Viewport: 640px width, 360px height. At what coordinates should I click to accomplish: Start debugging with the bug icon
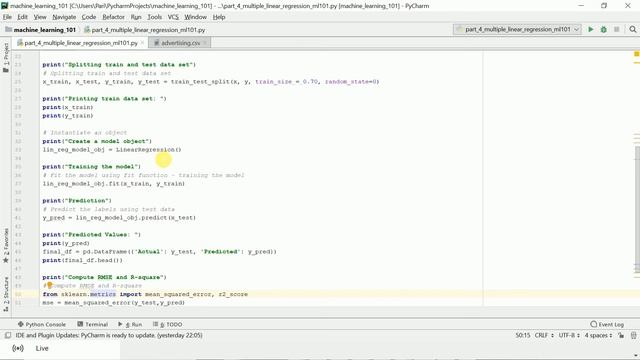[x=604, y=29]
